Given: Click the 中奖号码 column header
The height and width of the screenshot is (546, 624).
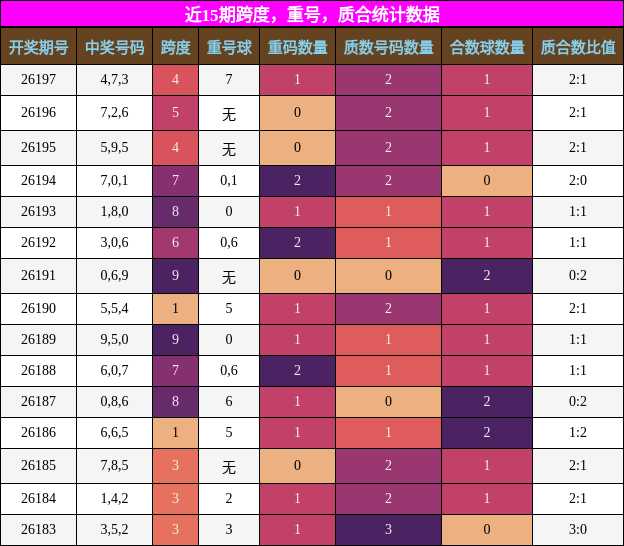Looking at the screenshot, I should coord(115,47).
